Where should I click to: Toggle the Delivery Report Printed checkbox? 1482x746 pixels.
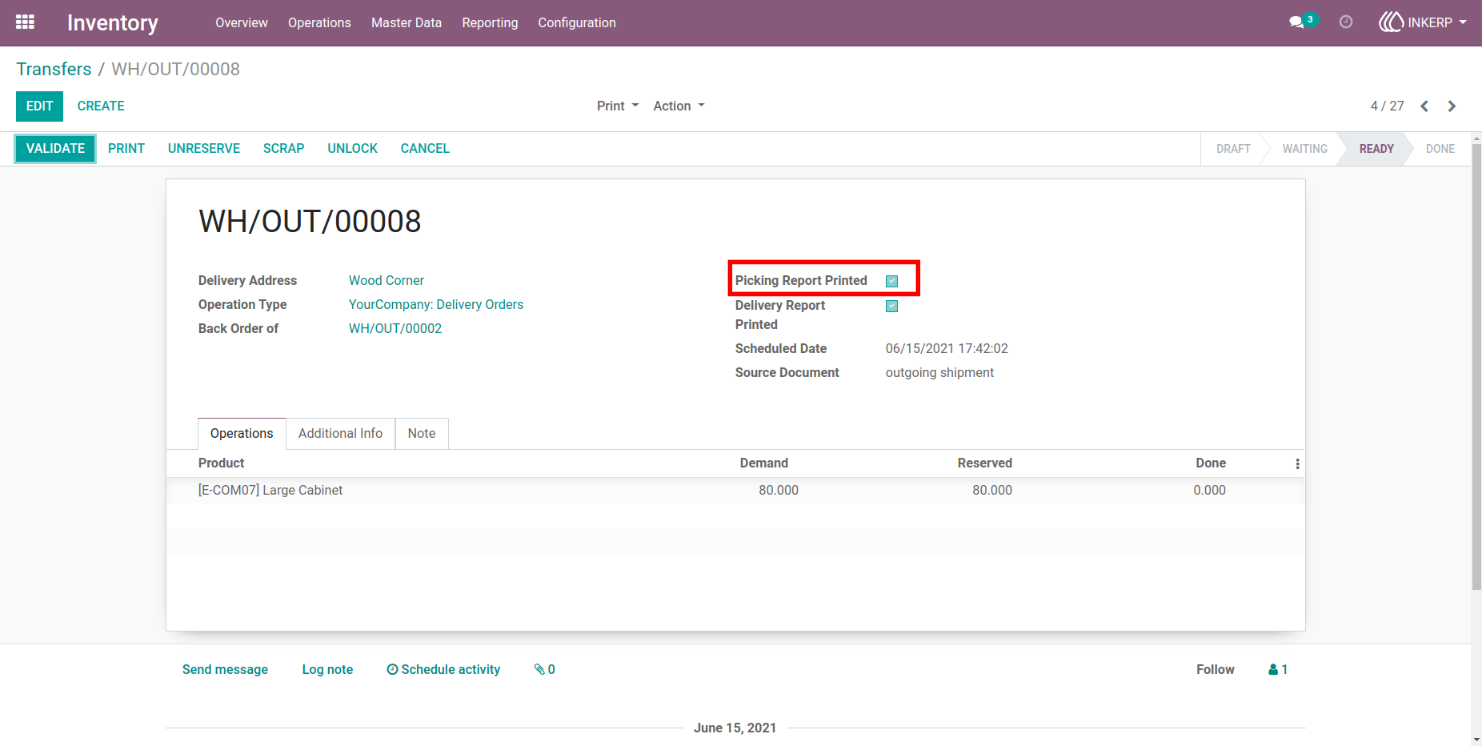click(x=892, y=306)
